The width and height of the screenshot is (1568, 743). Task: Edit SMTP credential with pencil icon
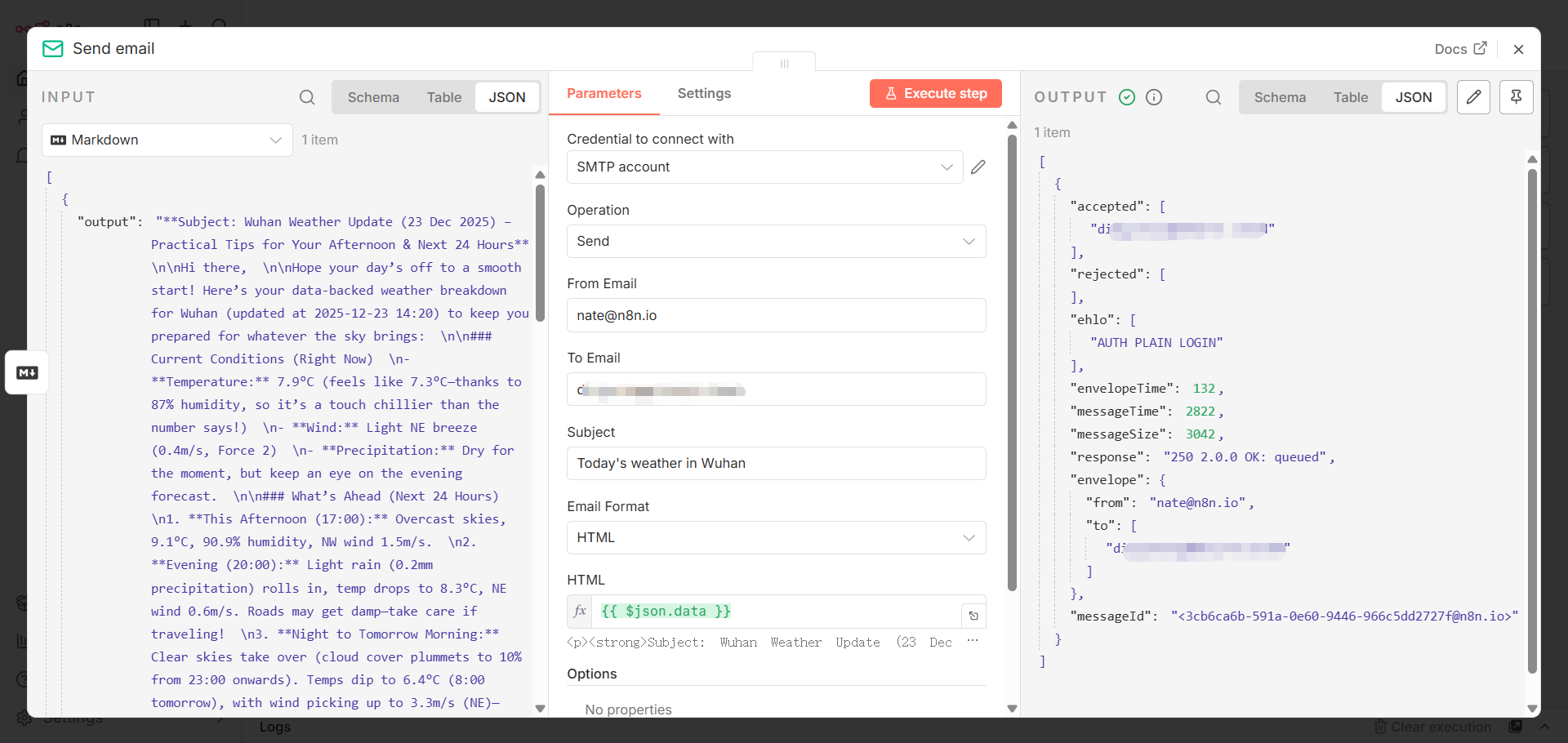pos(978,167)
